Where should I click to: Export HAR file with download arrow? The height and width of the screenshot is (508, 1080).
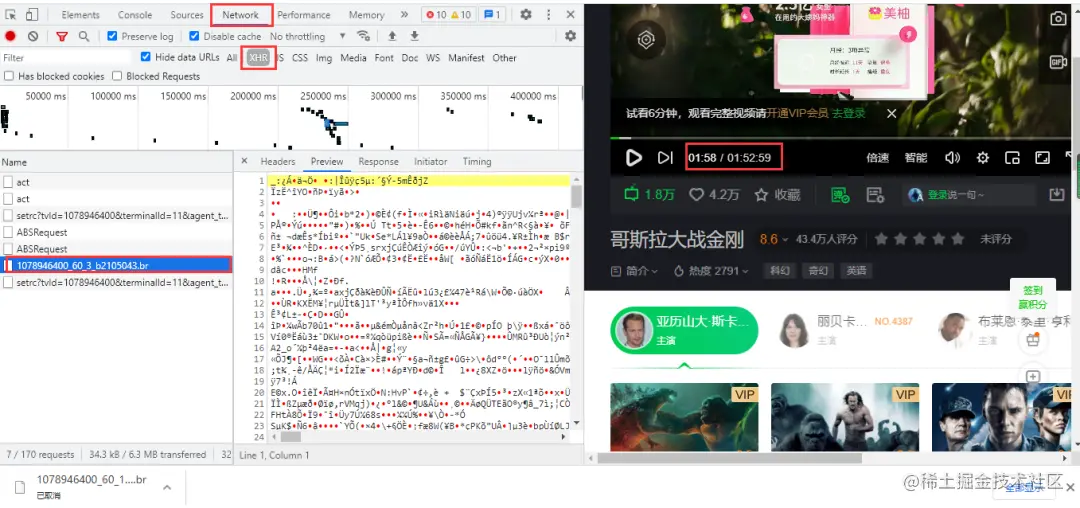414,36
